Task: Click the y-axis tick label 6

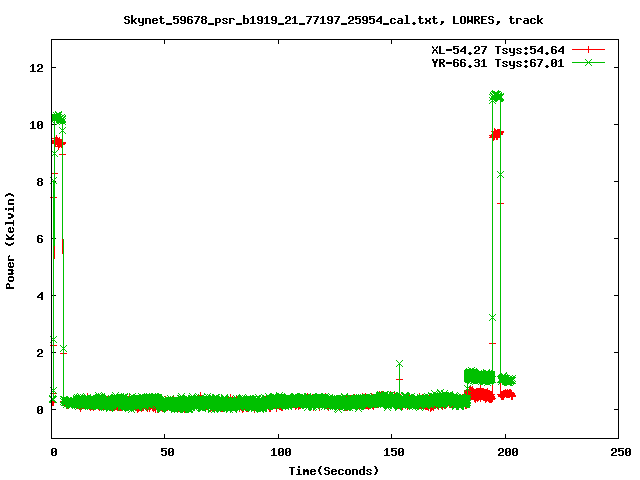Action: coord(40,239)
